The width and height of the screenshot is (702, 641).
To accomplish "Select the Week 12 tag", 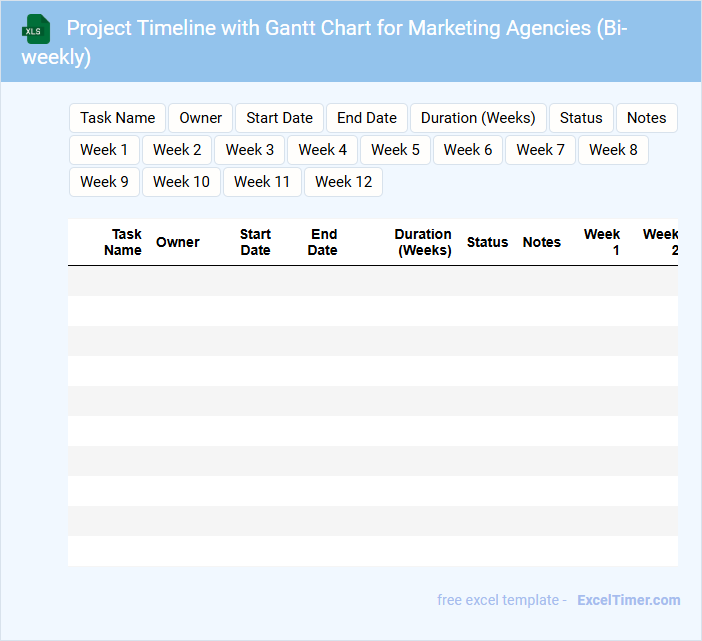I will 343,182.
